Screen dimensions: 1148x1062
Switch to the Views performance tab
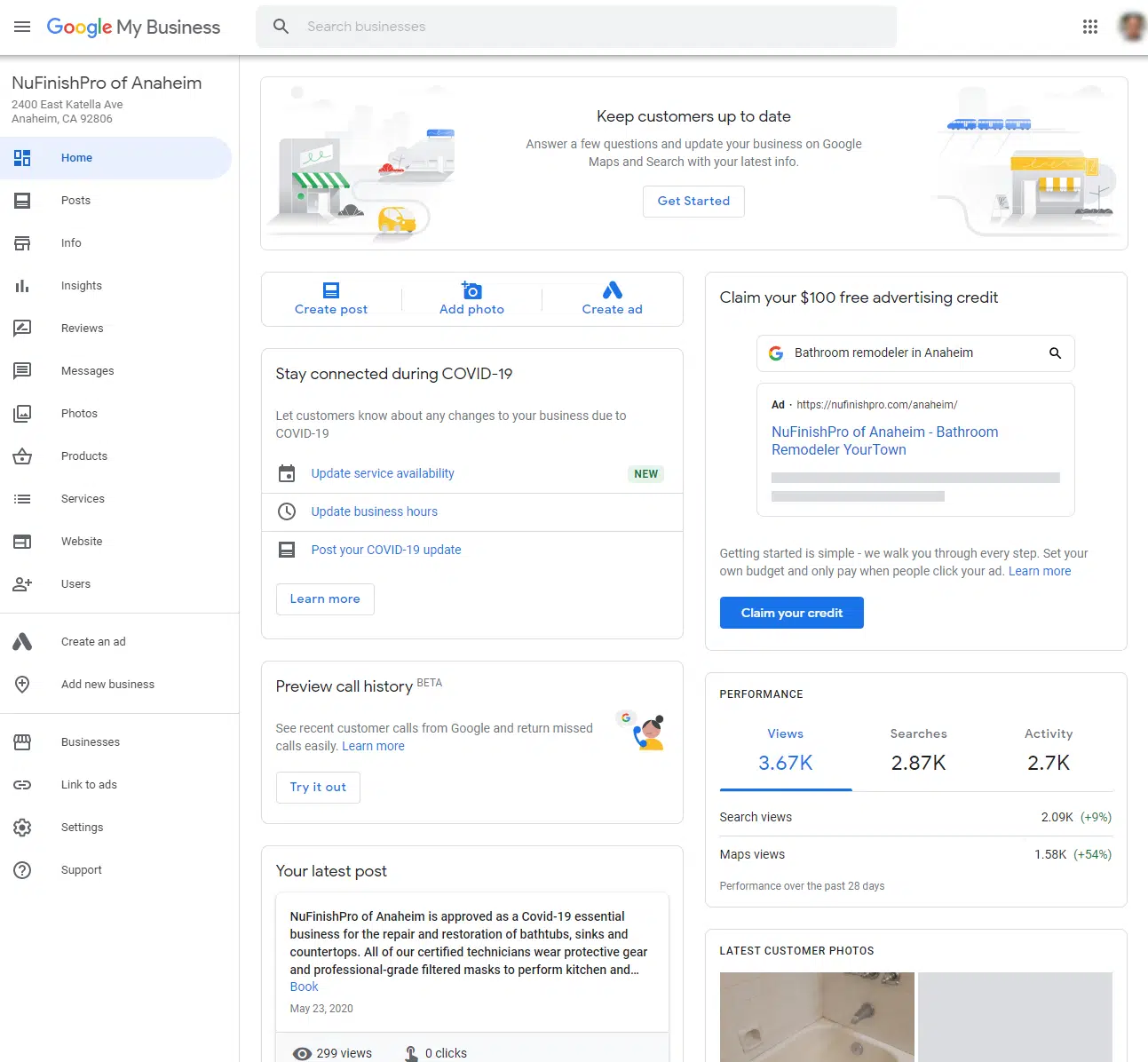(786, 750)
